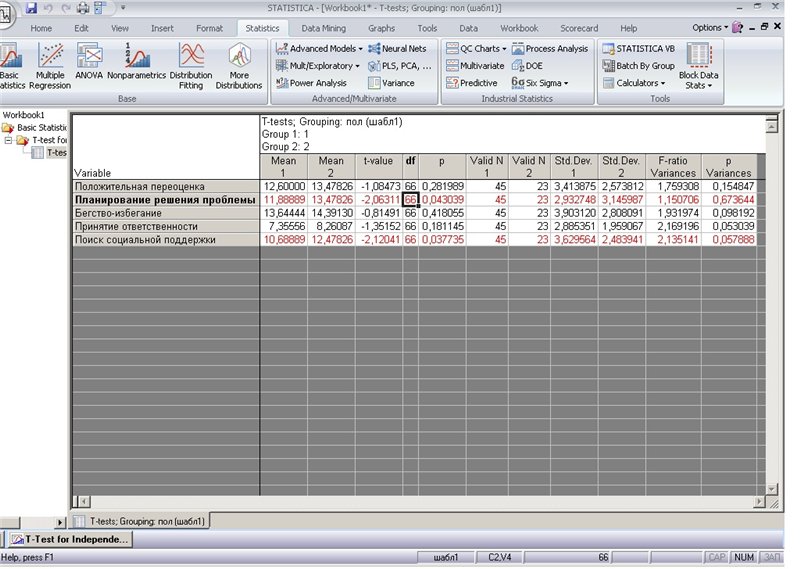Open the Calculators dropdown
The width and height of the screenshot is (800, 569).
[635, 83]
